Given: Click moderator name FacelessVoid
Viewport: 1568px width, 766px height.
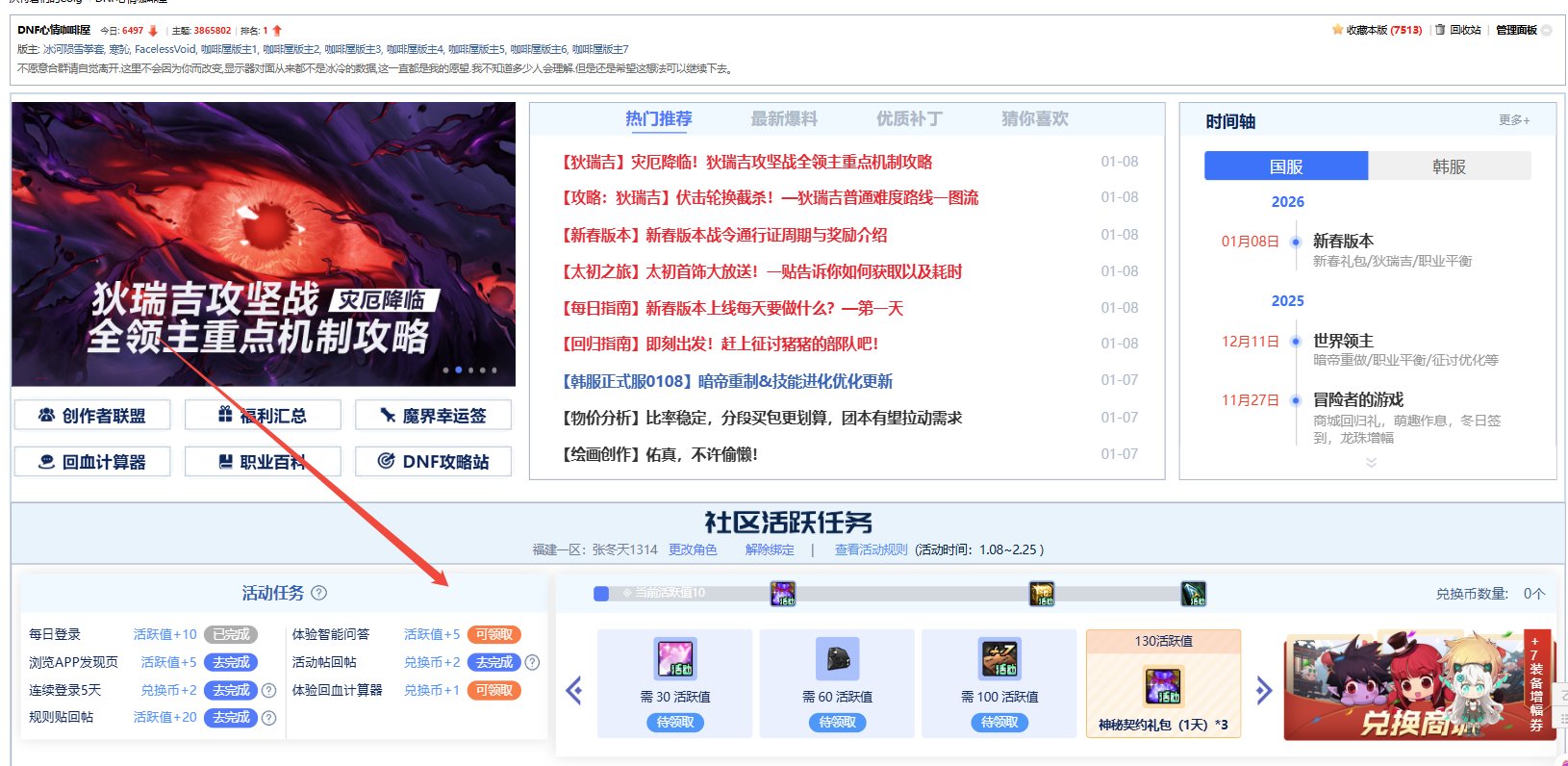Looking at the screenshot, I should tap(164, 49).
